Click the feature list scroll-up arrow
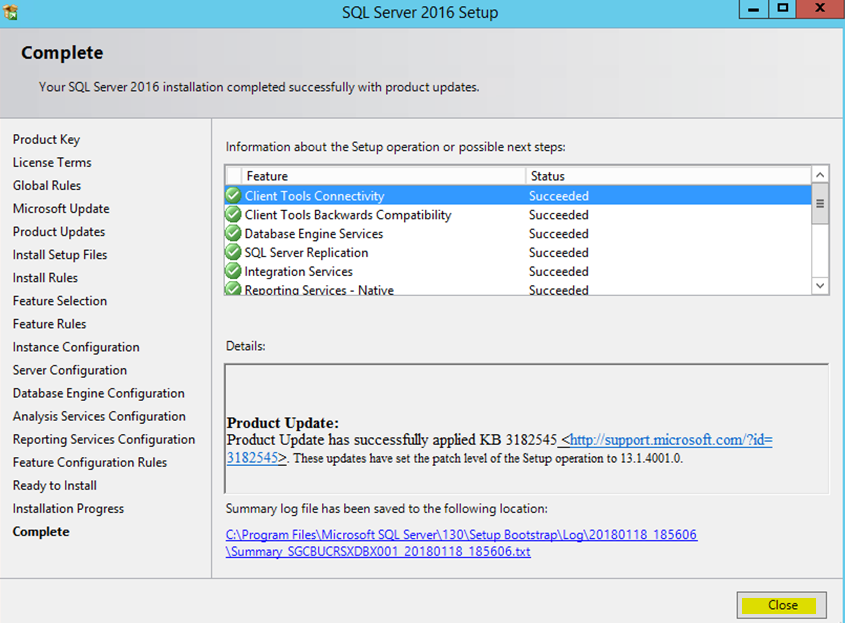 (x=819, y=173)
